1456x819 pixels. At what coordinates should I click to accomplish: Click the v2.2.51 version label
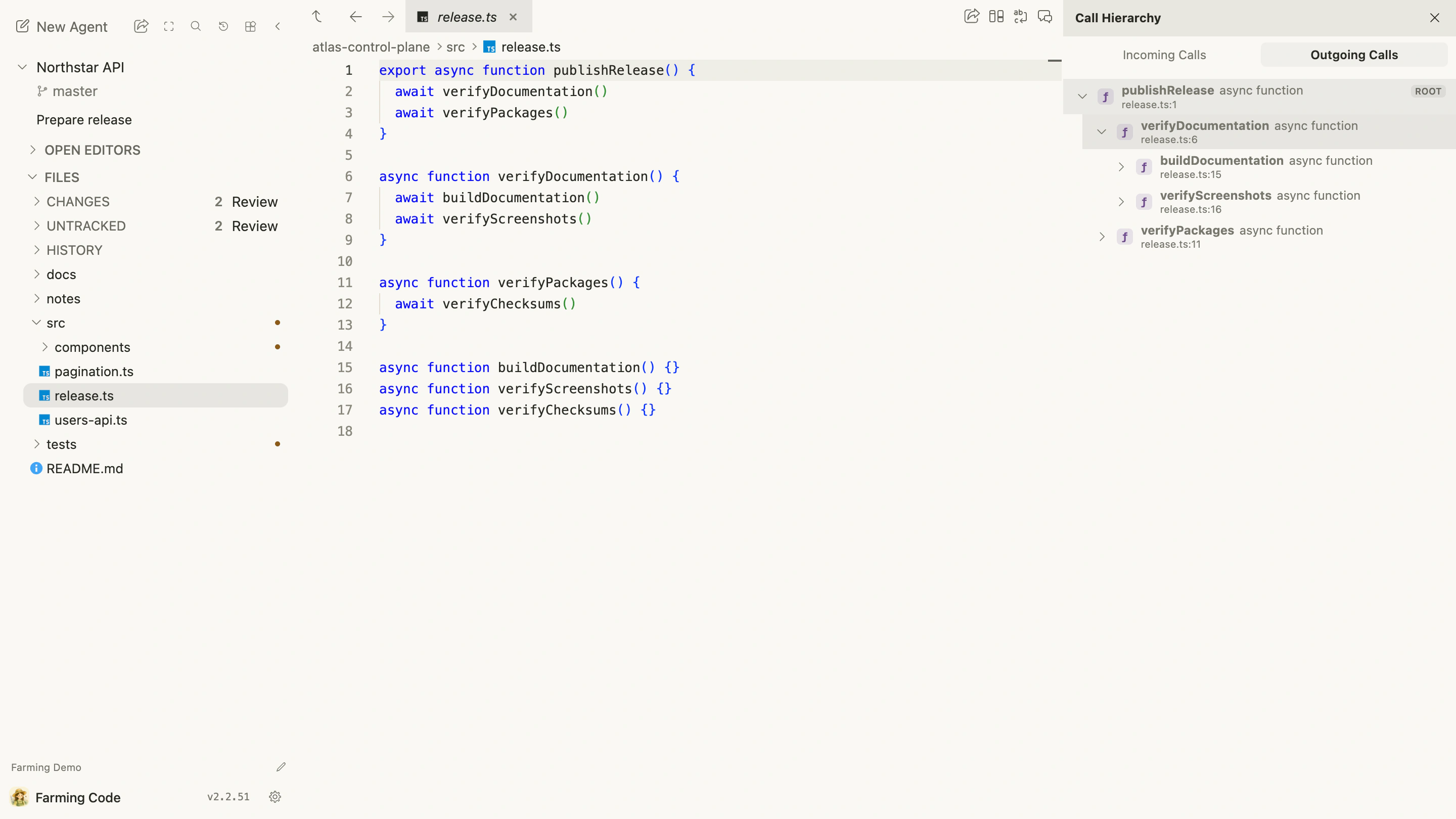229,797
